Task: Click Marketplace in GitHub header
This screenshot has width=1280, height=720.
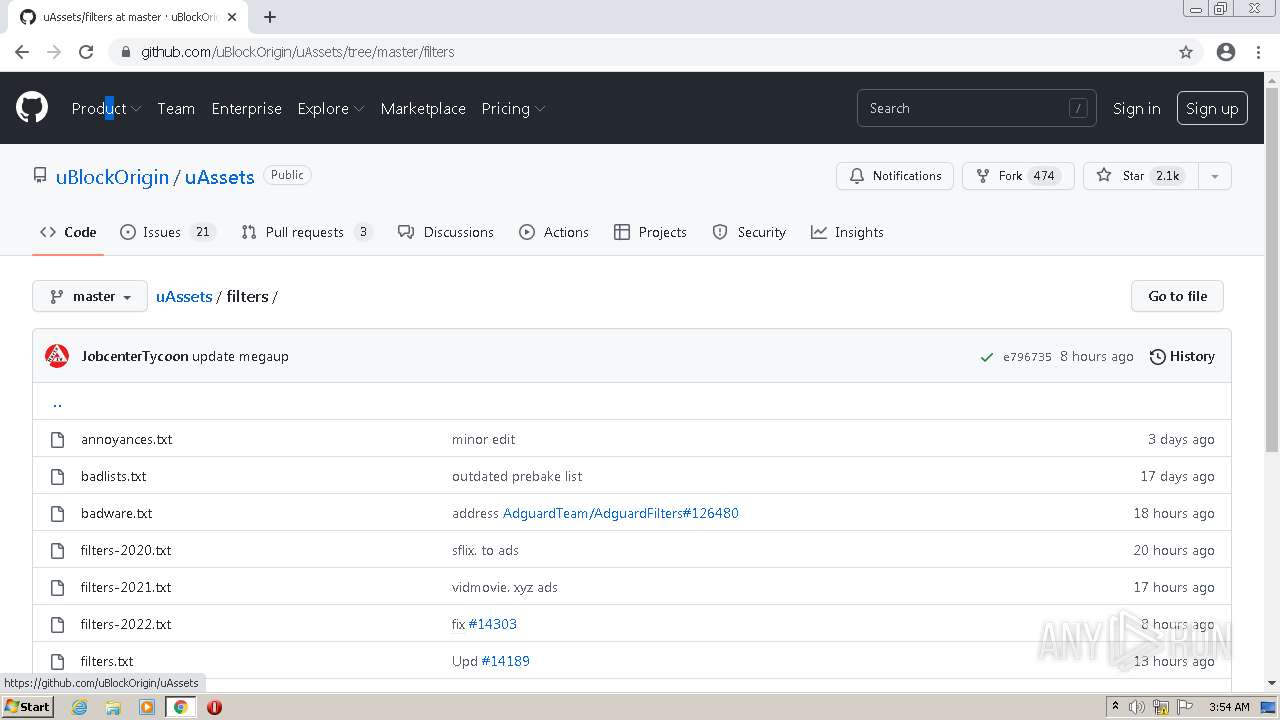Action: (423, 108)
